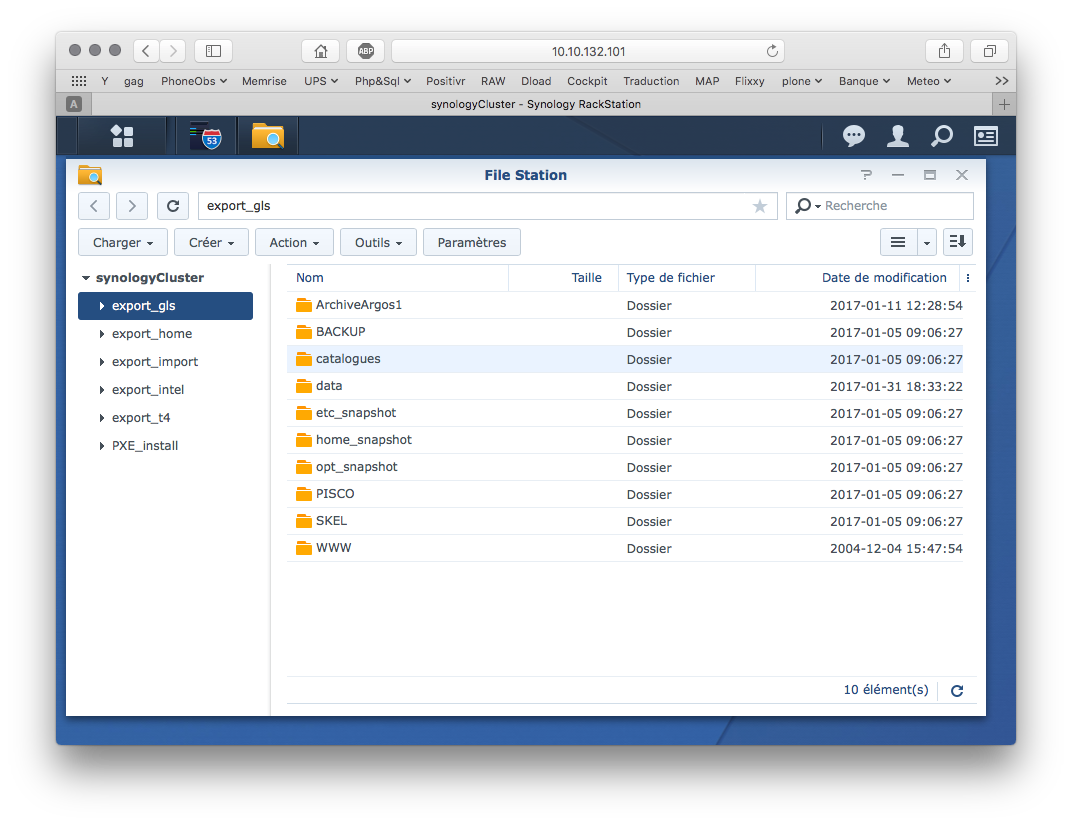Expand the PXE_install folder arrow
This screenshot has height=825, width=1072.
[x=102, y=446]
